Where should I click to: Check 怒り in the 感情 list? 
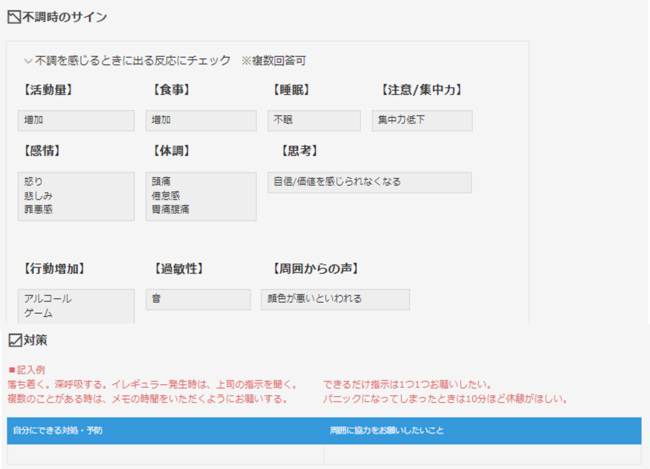34,183
